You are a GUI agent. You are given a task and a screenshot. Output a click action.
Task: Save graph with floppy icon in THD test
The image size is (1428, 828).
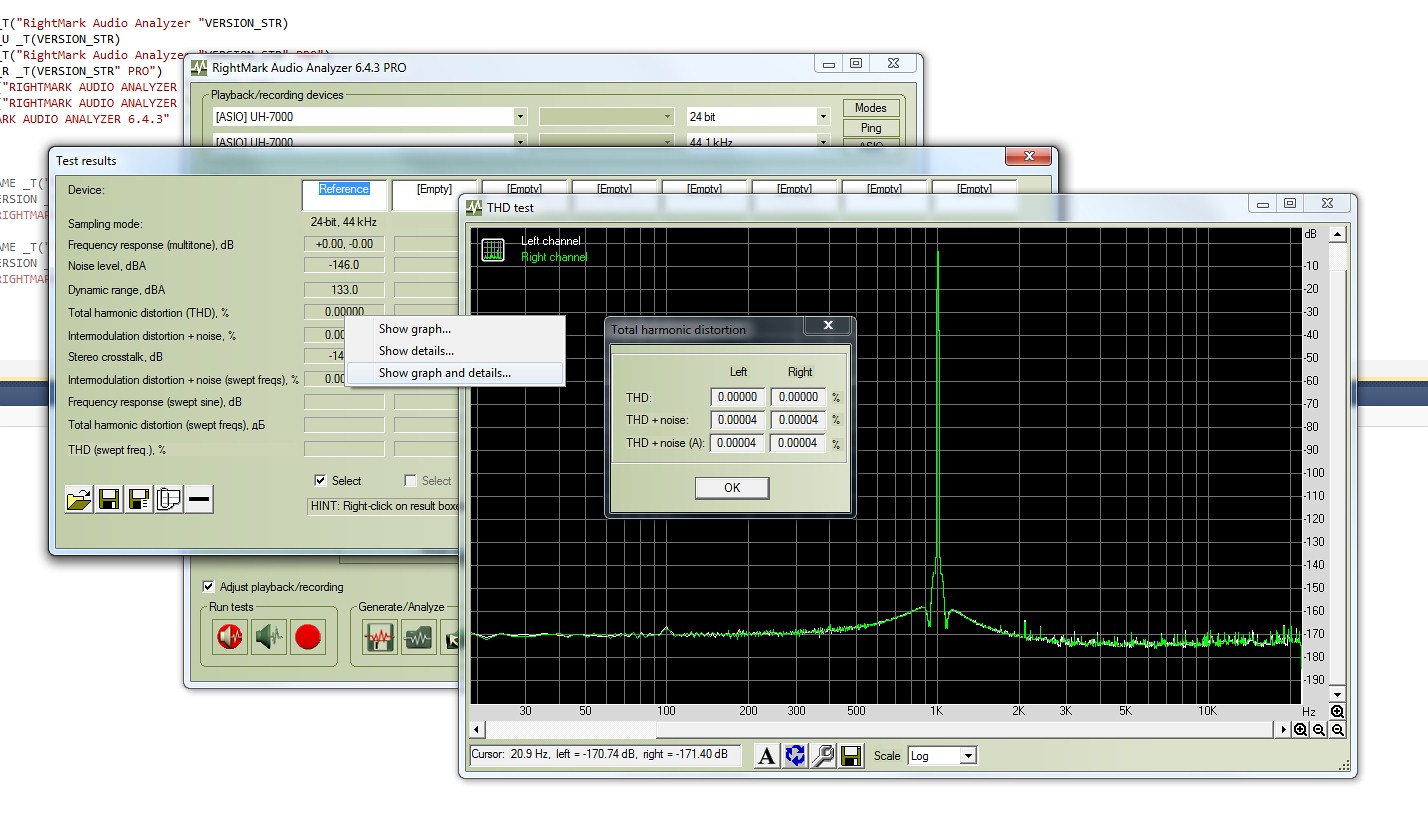(x=851, y=756)
